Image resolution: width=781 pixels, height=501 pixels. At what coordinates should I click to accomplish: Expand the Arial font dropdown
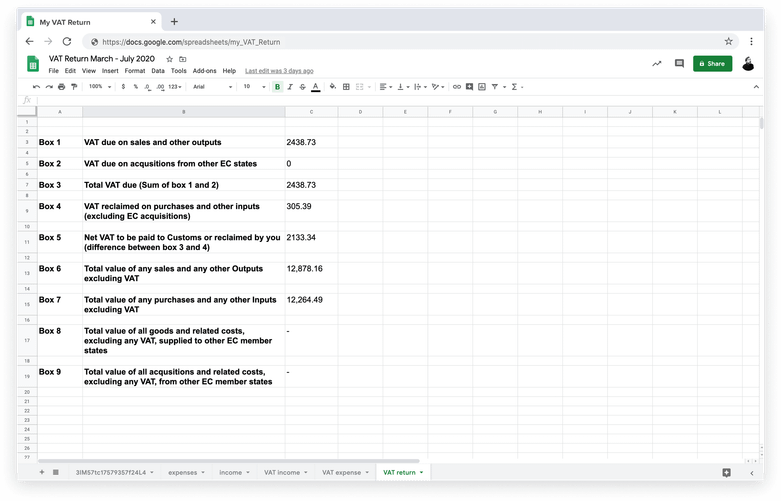[212, 87]
